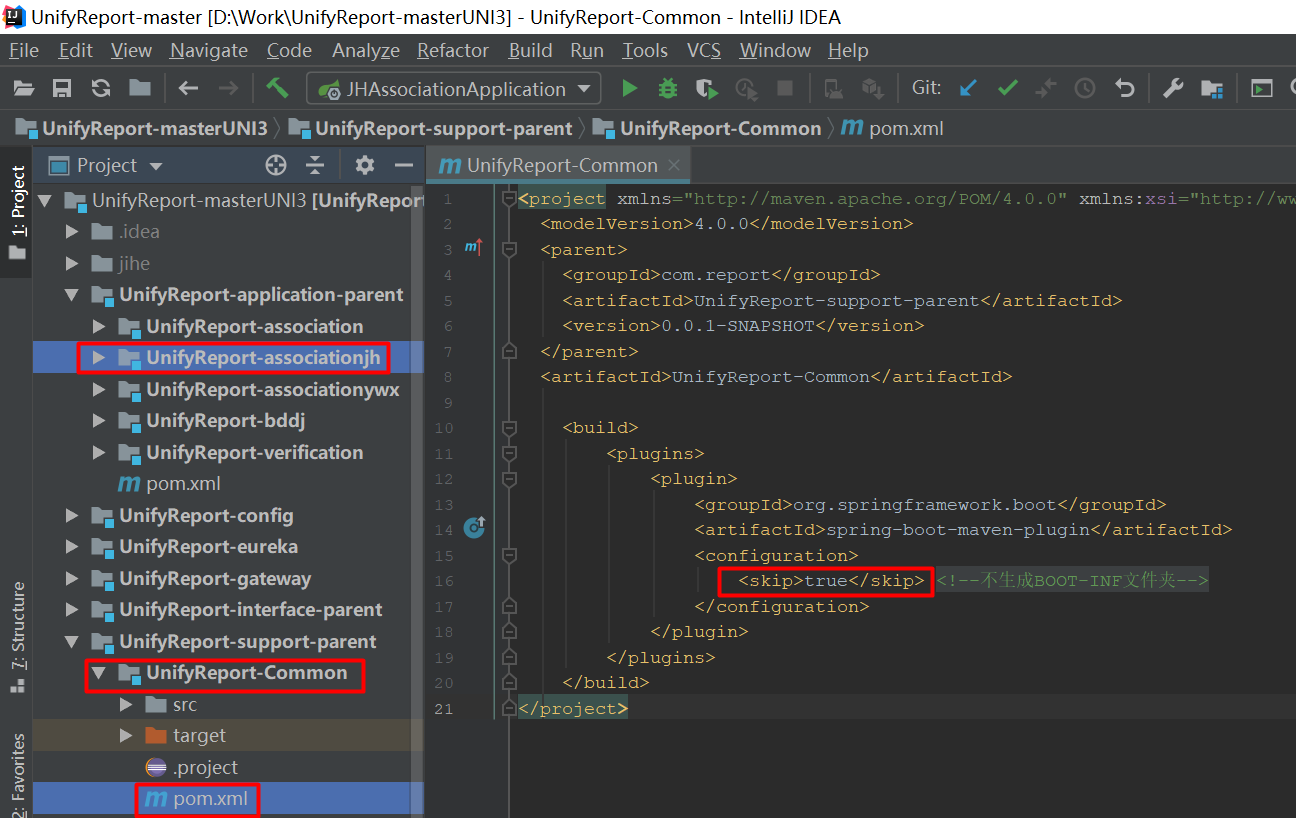Fold the parent block on line 3
1296x818 pixels.
[509, 249]
